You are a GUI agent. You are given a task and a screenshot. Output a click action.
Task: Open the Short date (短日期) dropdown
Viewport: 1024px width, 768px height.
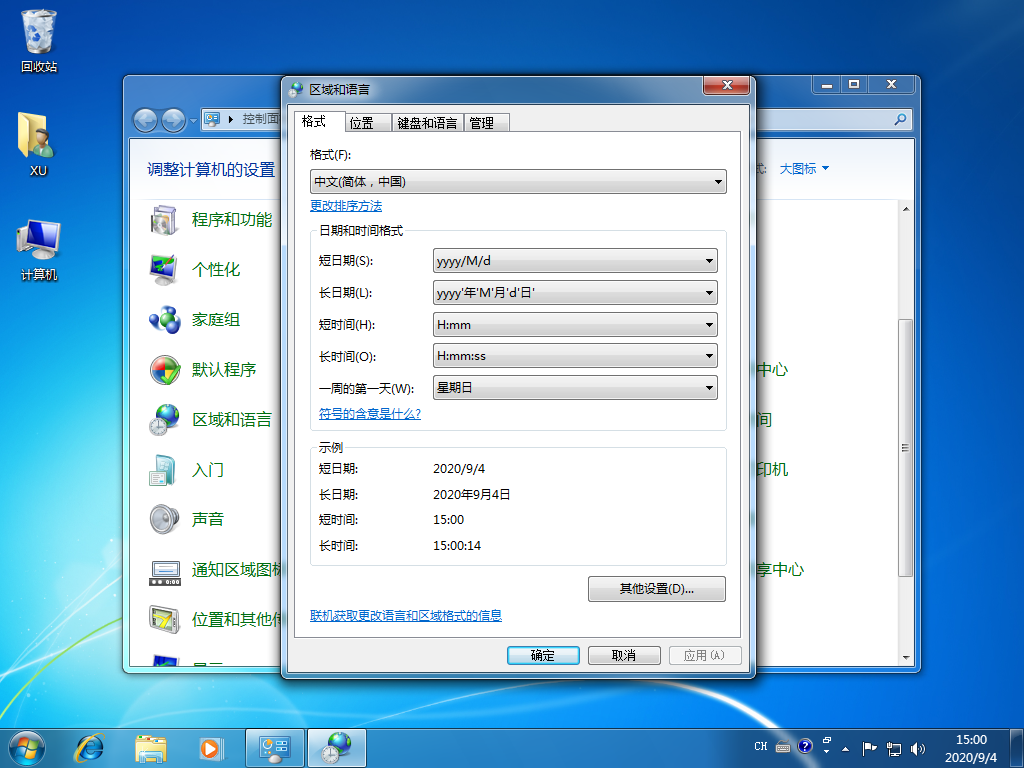(575, 261)
